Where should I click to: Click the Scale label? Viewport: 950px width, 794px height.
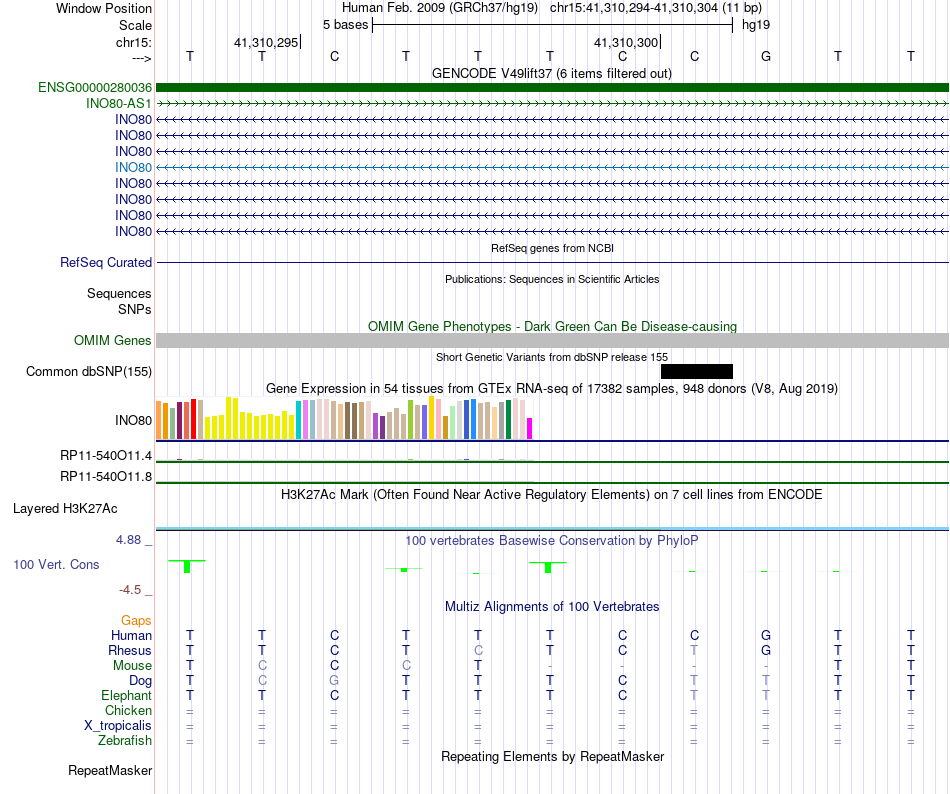click(x=136, y=25)
